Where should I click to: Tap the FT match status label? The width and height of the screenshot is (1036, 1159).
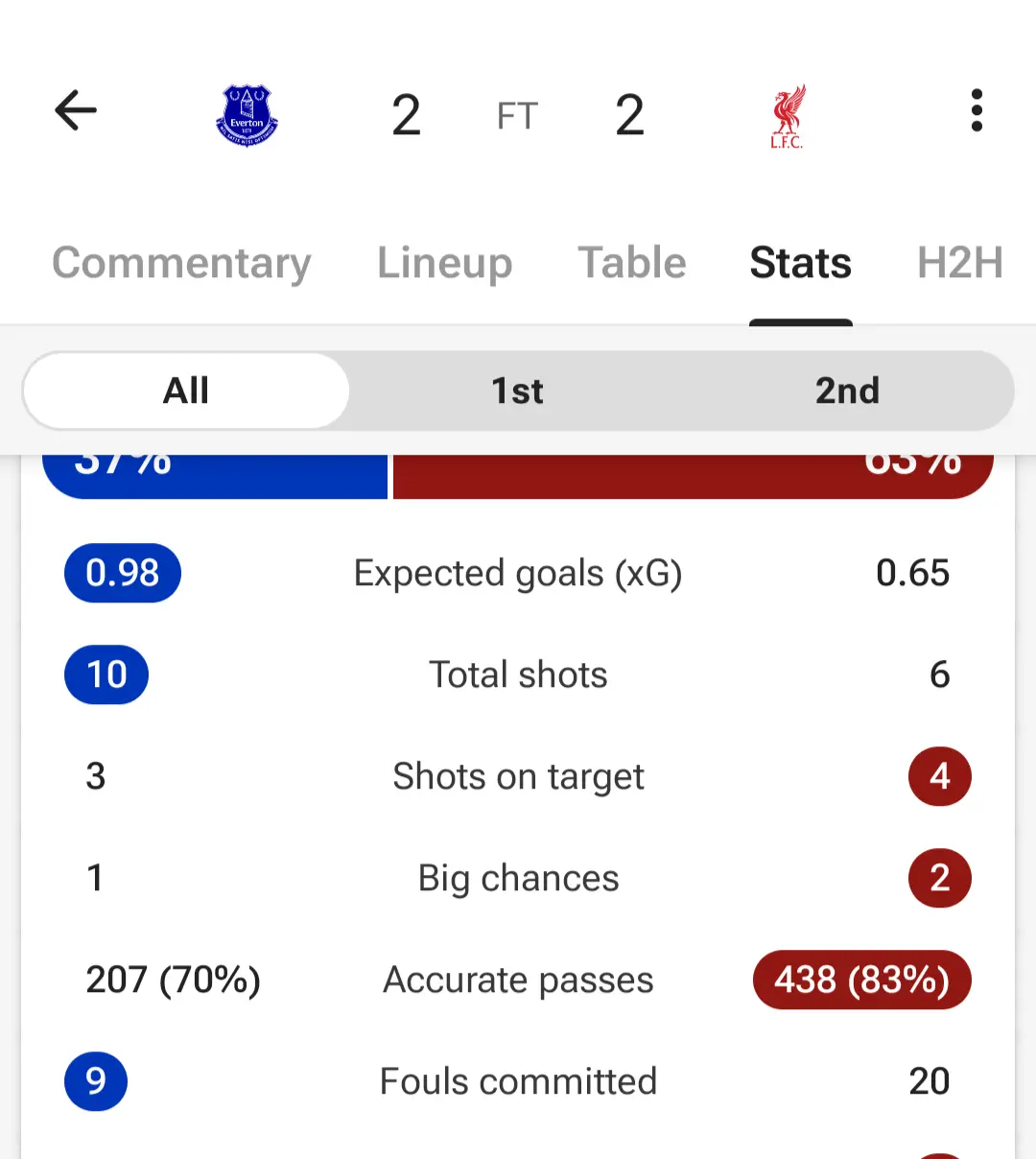tap(517, 116)
